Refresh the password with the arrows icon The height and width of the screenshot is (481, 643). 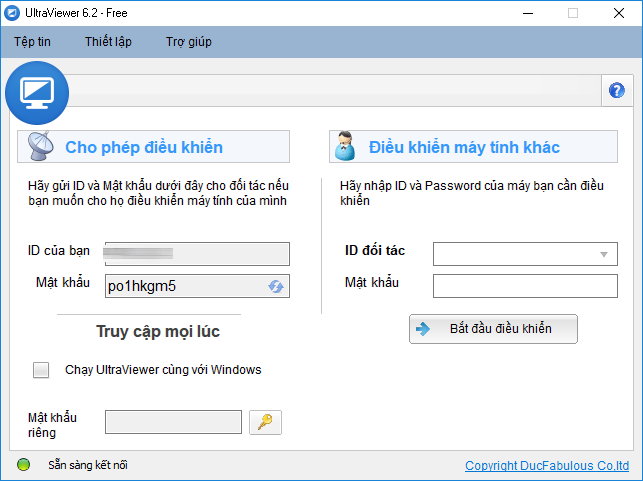point(276,286)
